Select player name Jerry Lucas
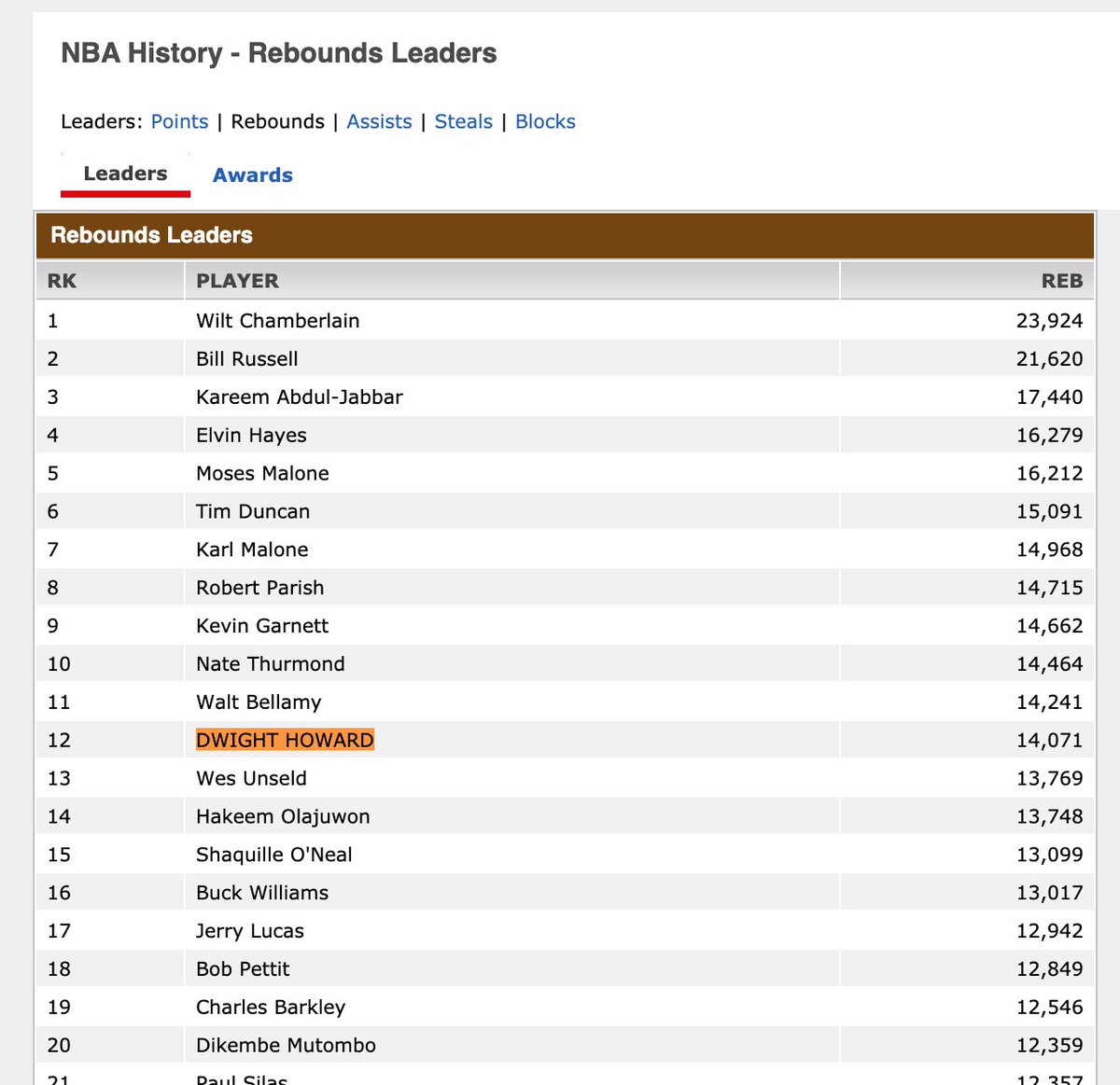The image size is (1120, 1085). [250, 932]
